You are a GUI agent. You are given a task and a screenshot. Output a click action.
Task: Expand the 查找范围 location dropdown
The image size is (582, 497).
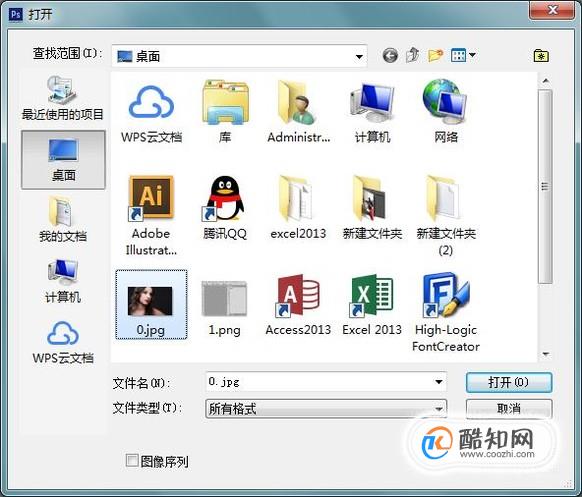(x=359, y=56)
